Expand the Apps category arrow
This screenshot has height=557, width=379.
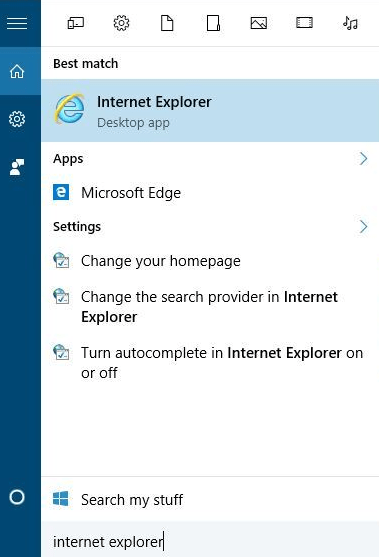pos(363,158)
